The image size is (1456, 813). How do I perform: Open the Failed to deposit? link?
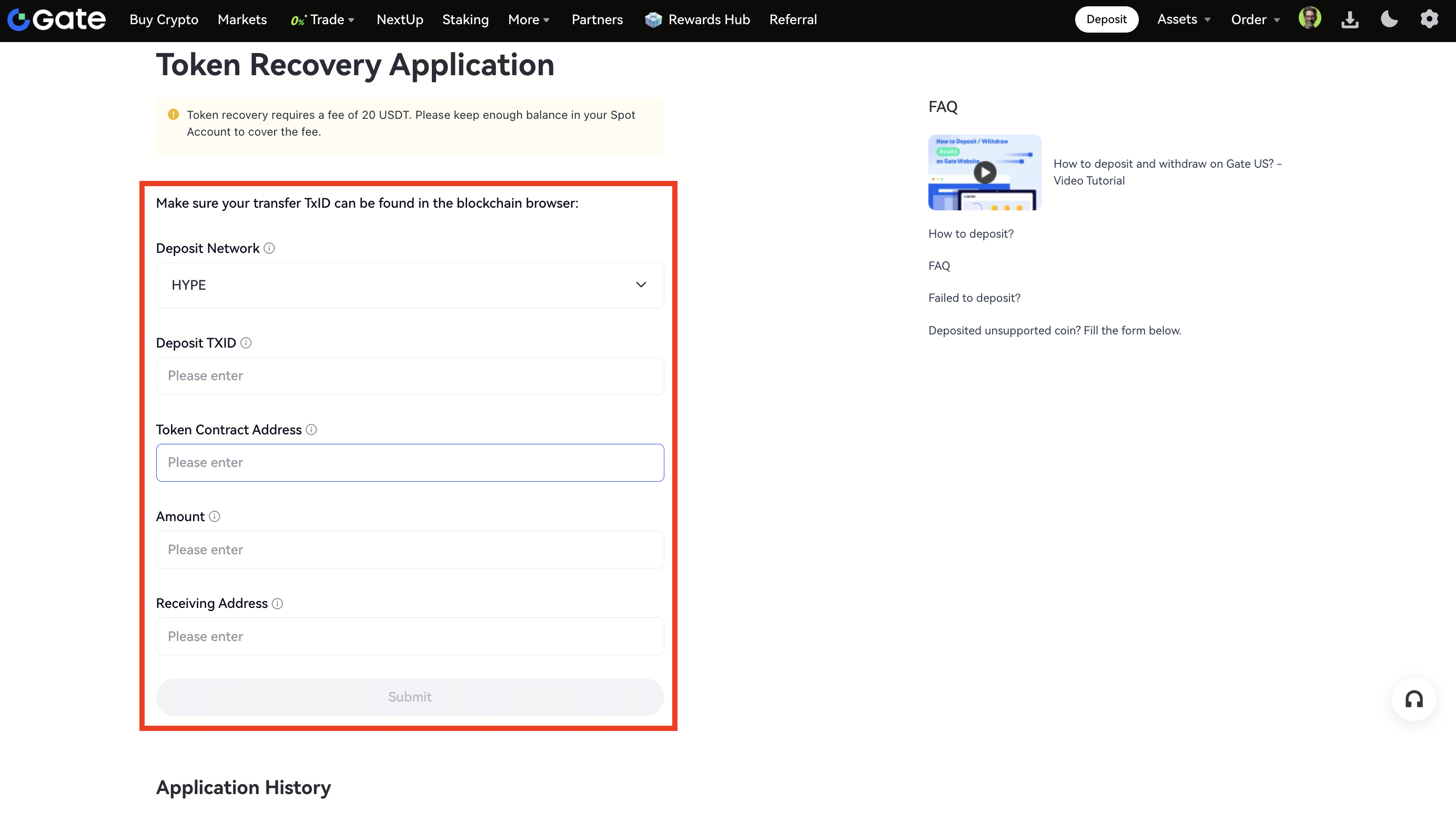(974, 298)
